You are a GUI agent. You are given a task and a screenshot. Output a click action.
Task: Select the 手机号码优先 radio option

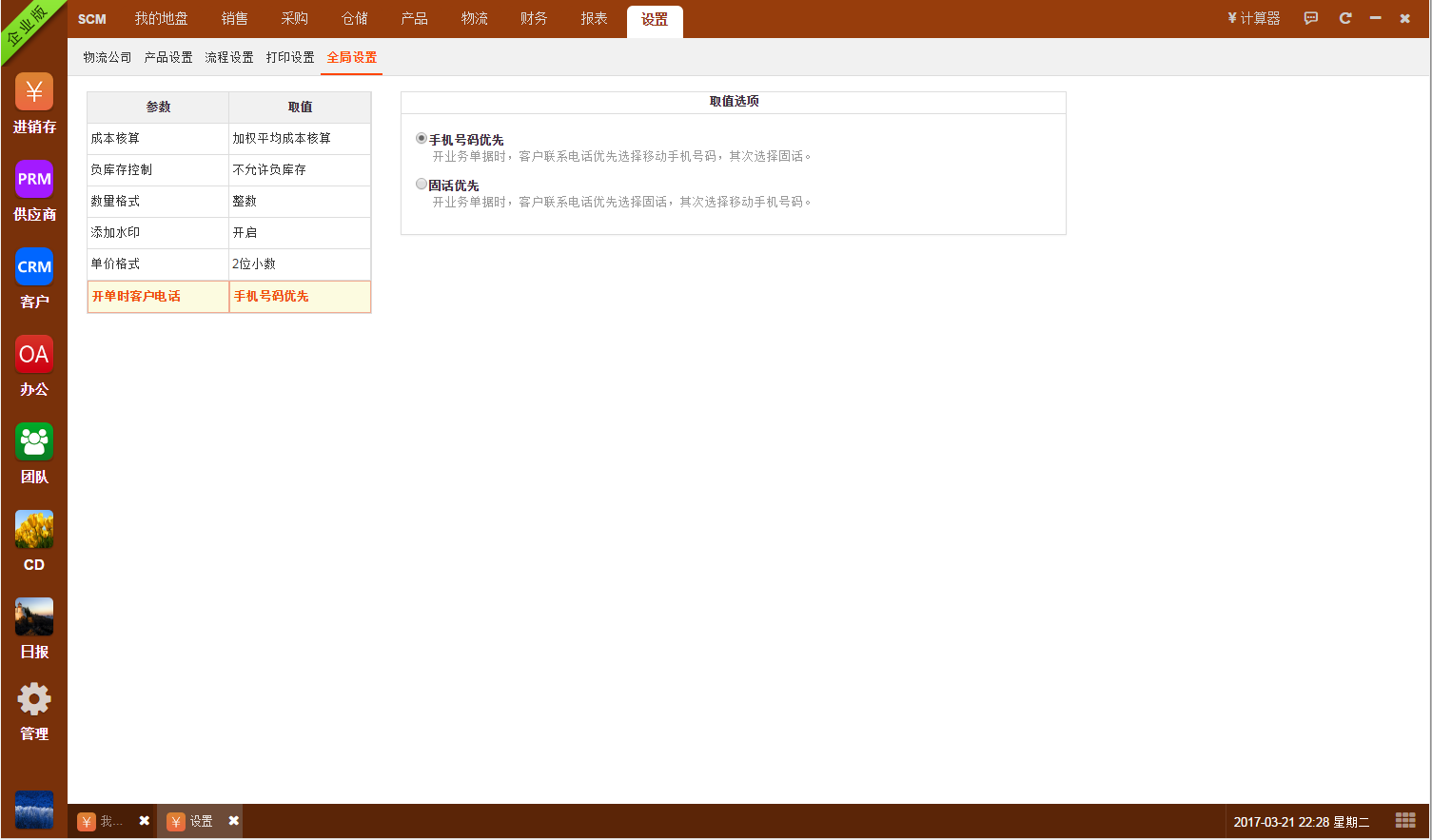click(x=422, y=139)
